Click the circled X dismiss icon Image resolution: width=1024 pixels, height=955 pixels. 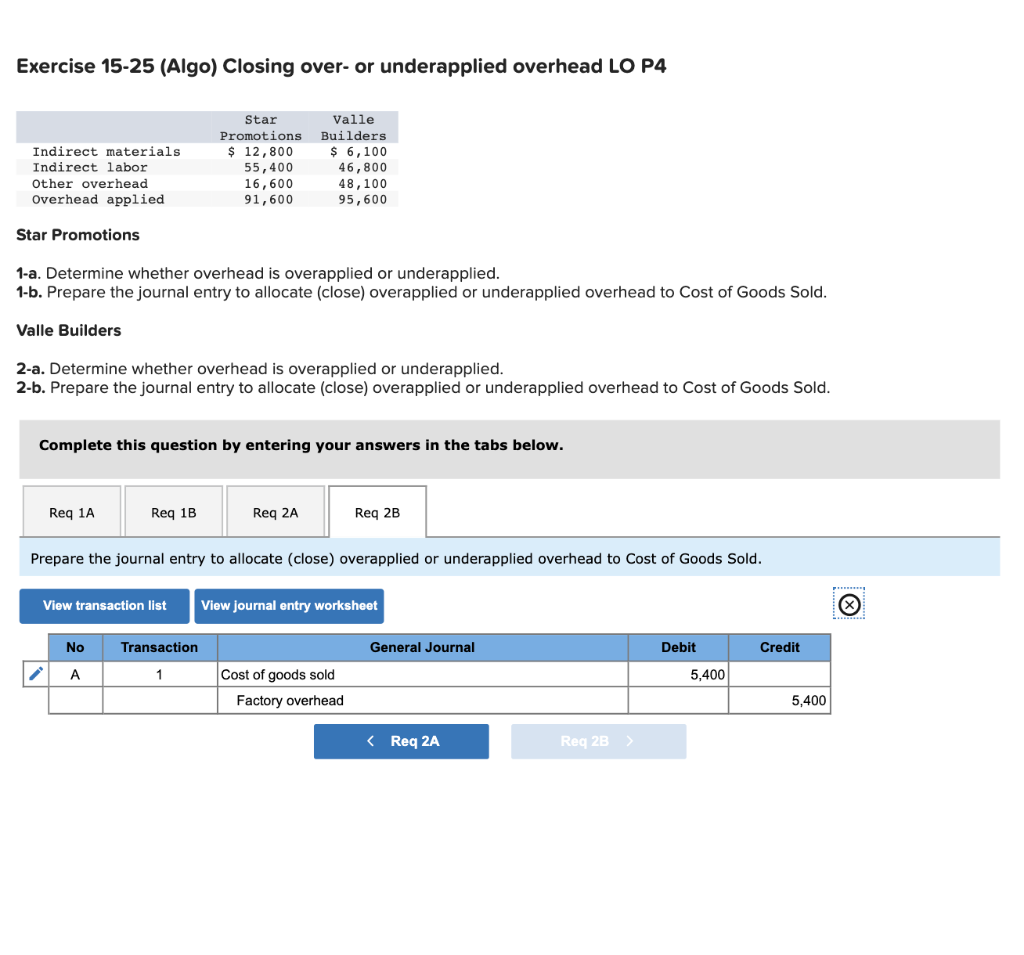coord(848,605)
